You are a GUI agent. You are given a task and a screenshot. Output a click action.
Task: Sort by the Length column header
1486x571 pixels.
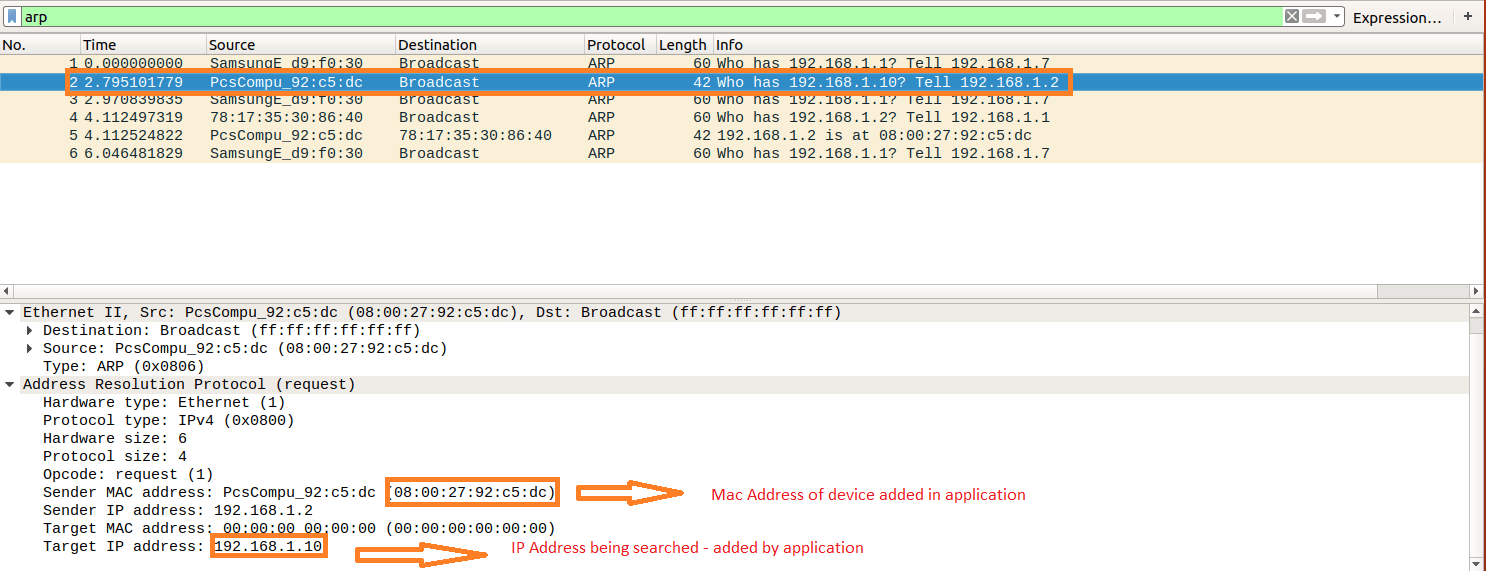684,45
